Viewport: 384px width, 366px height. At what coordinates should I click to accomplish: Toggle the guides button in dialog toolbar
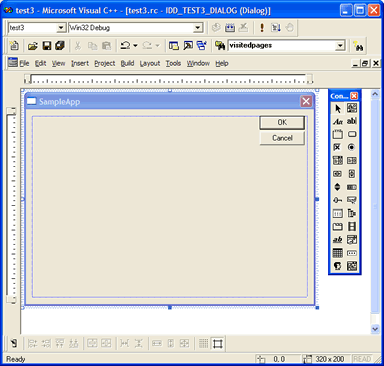pyautogui.click(x=218, y=343)
